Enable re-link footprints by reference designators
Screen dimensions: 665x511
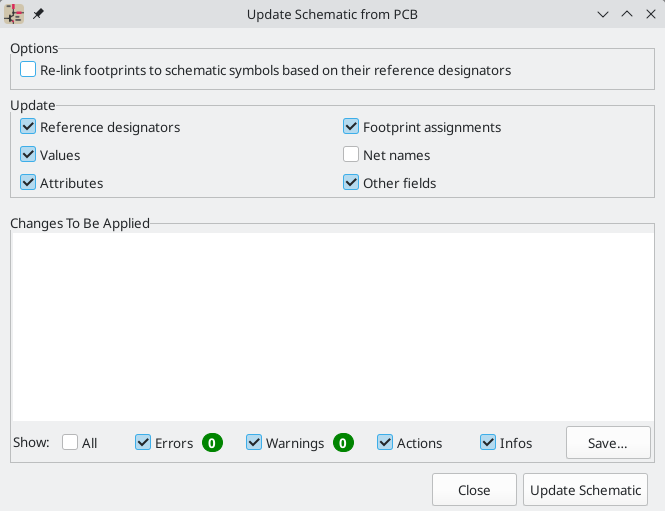[28, 70]
